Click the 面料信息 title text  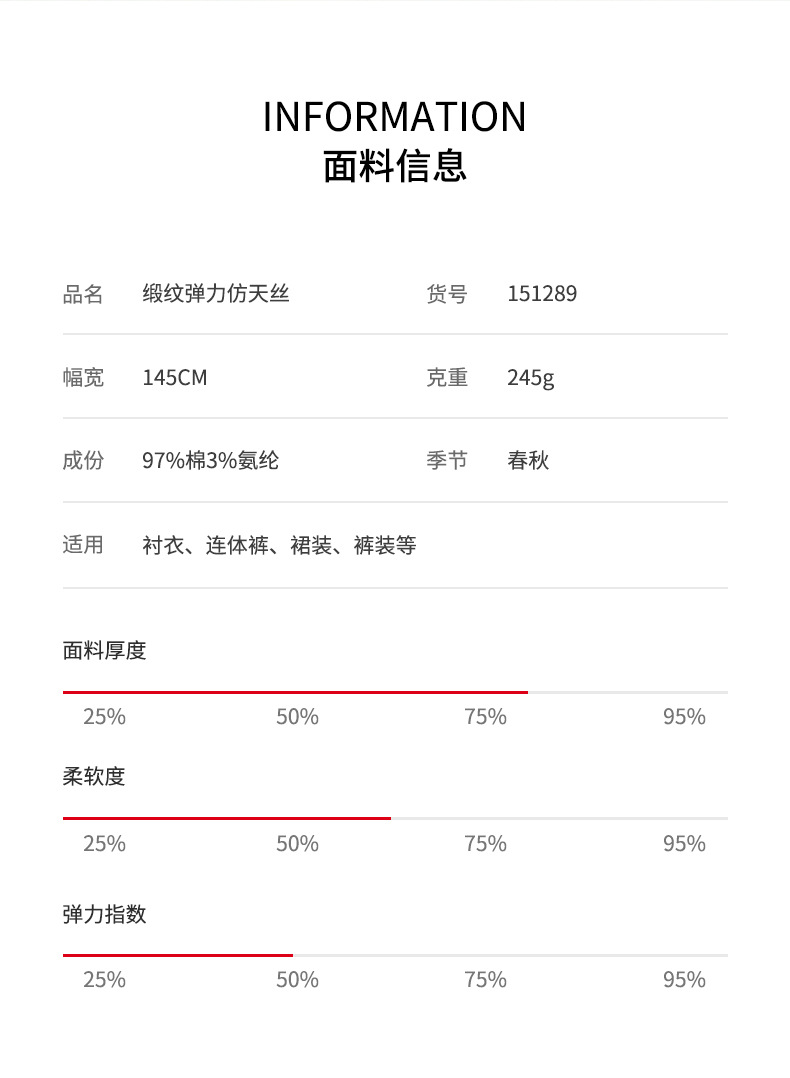pyautogui.click(x=395, y=166)
